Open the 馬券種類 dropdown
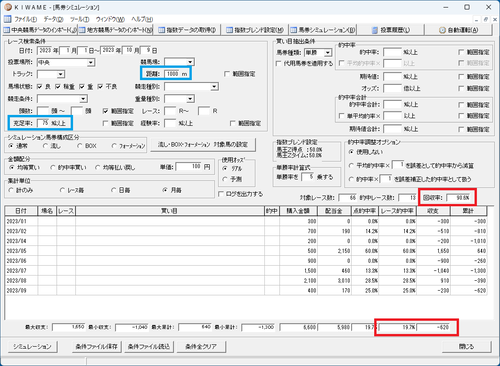Screen dimensions: 500x366 [328, 53]
